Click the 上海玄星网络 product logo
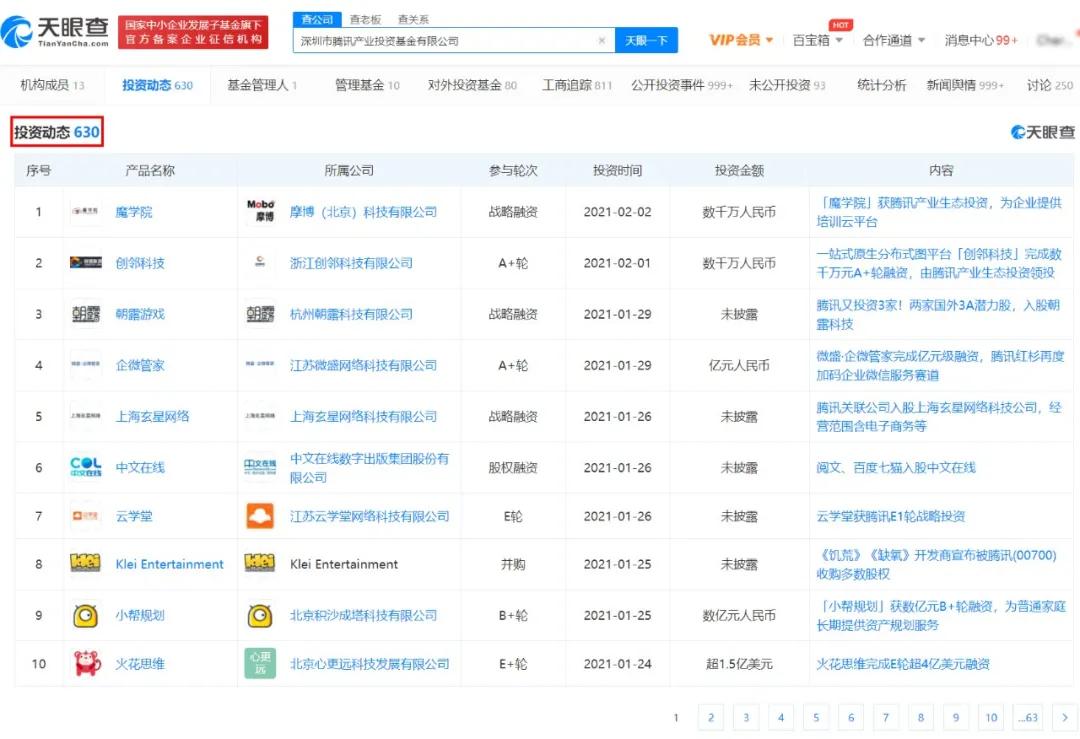Viewport: 1080px width, 739px height. [x=85, y=416]
